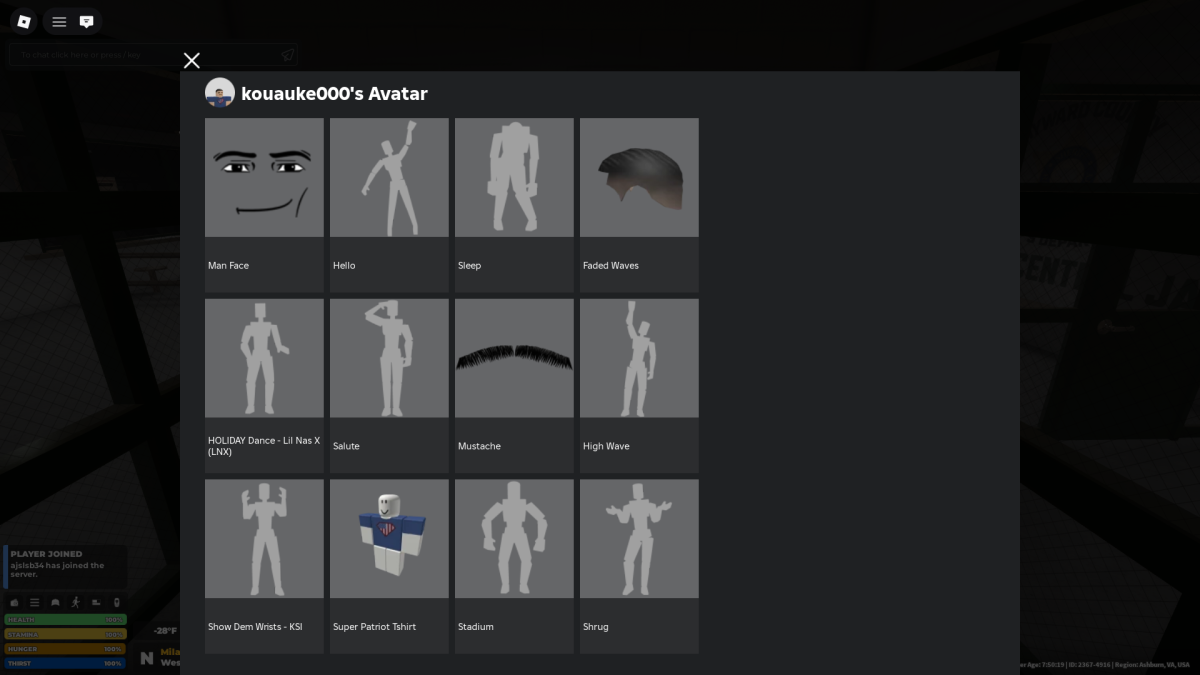
Task: View the Mustache accessory
Action: [514, 358]
